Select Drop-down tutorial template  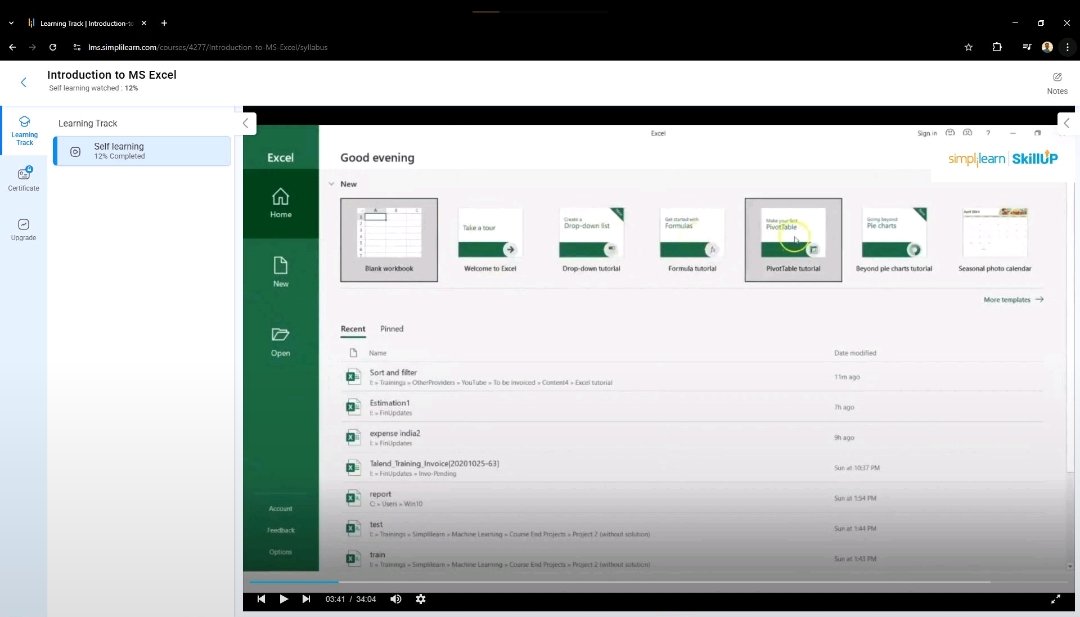pyautogui.click(x=591, y=240)
